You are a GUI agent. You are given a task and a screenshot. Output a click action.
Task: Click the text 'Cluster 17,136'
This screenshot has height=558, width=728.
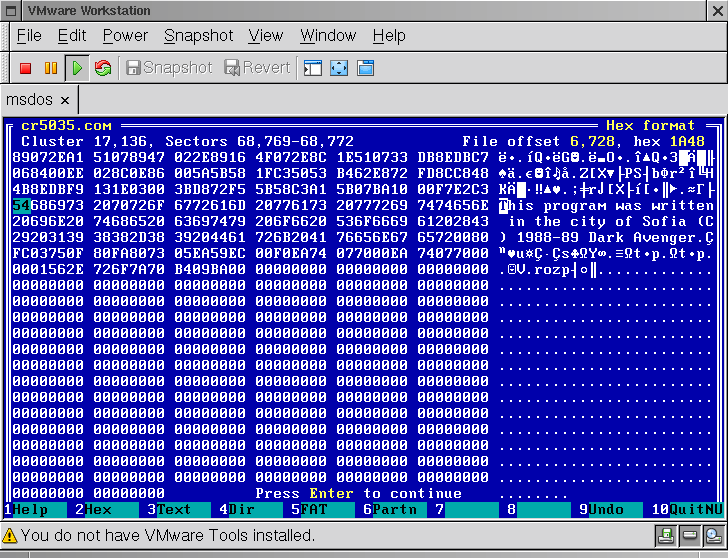(x=84, y=142)
